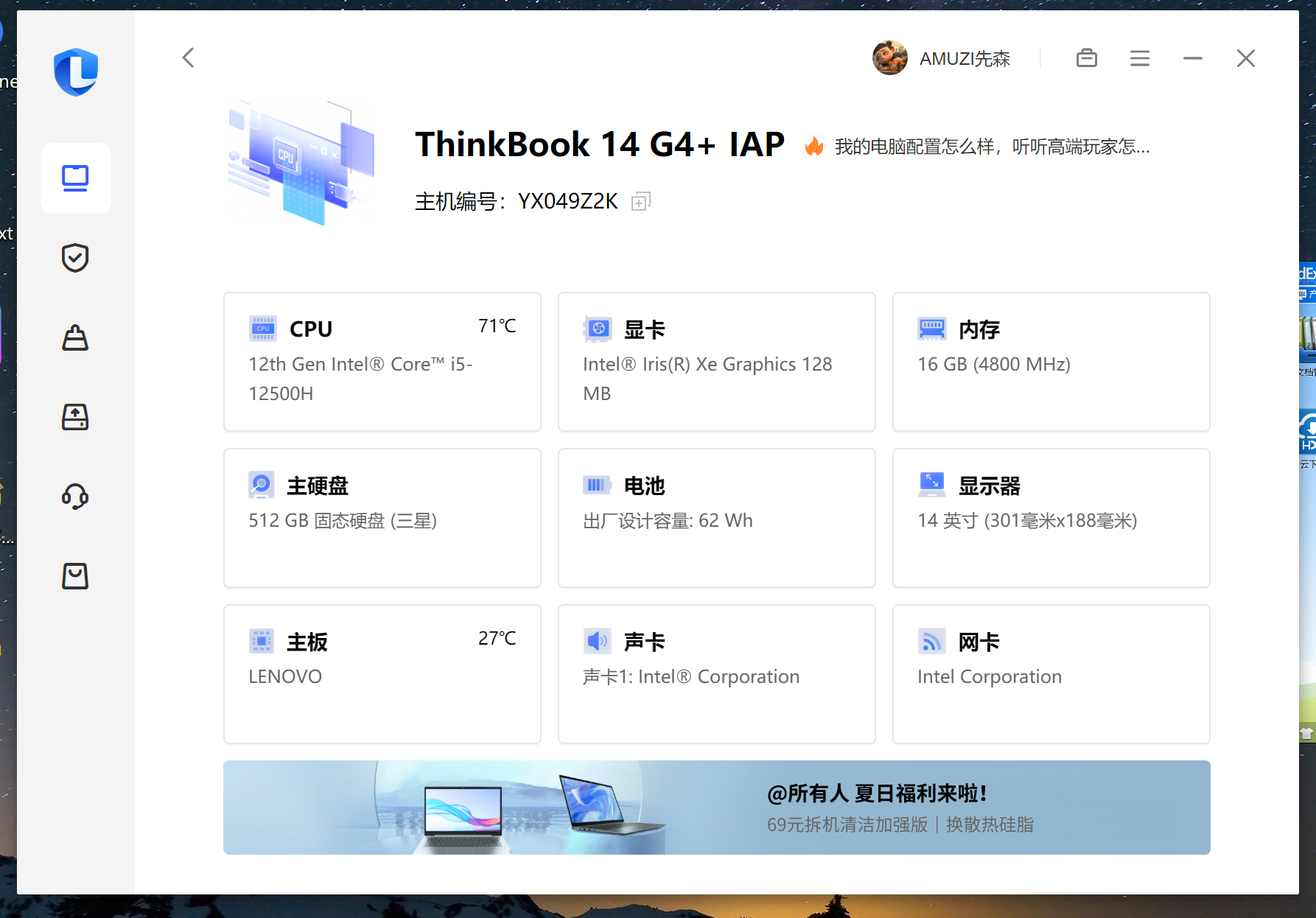The width and height of the screenshot is (1316, 918).
Task: Click the 主板 motherboard icon
Action: point(262,641)
